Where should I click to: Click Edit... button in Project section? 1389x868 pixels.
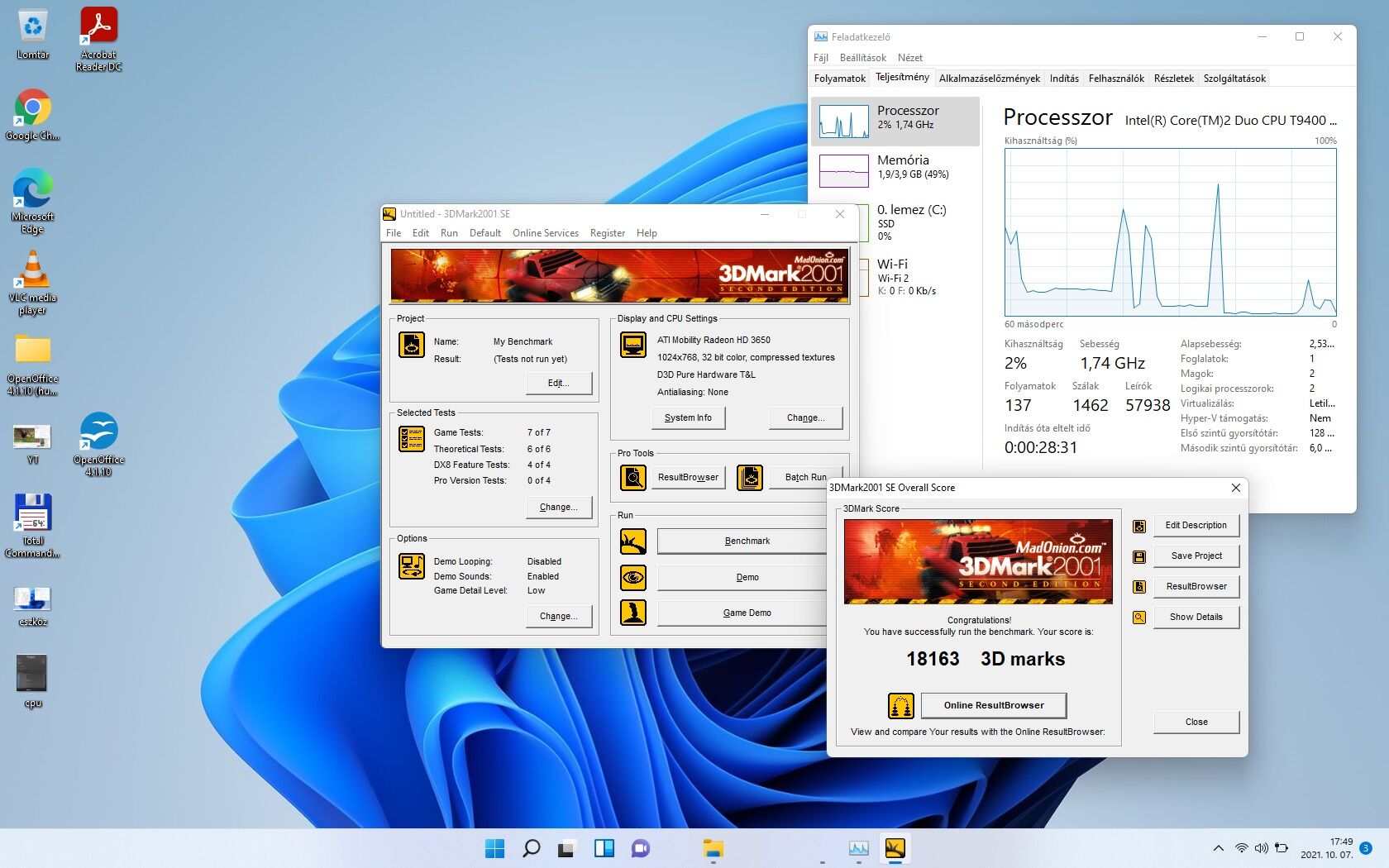[x=559, y=383]
